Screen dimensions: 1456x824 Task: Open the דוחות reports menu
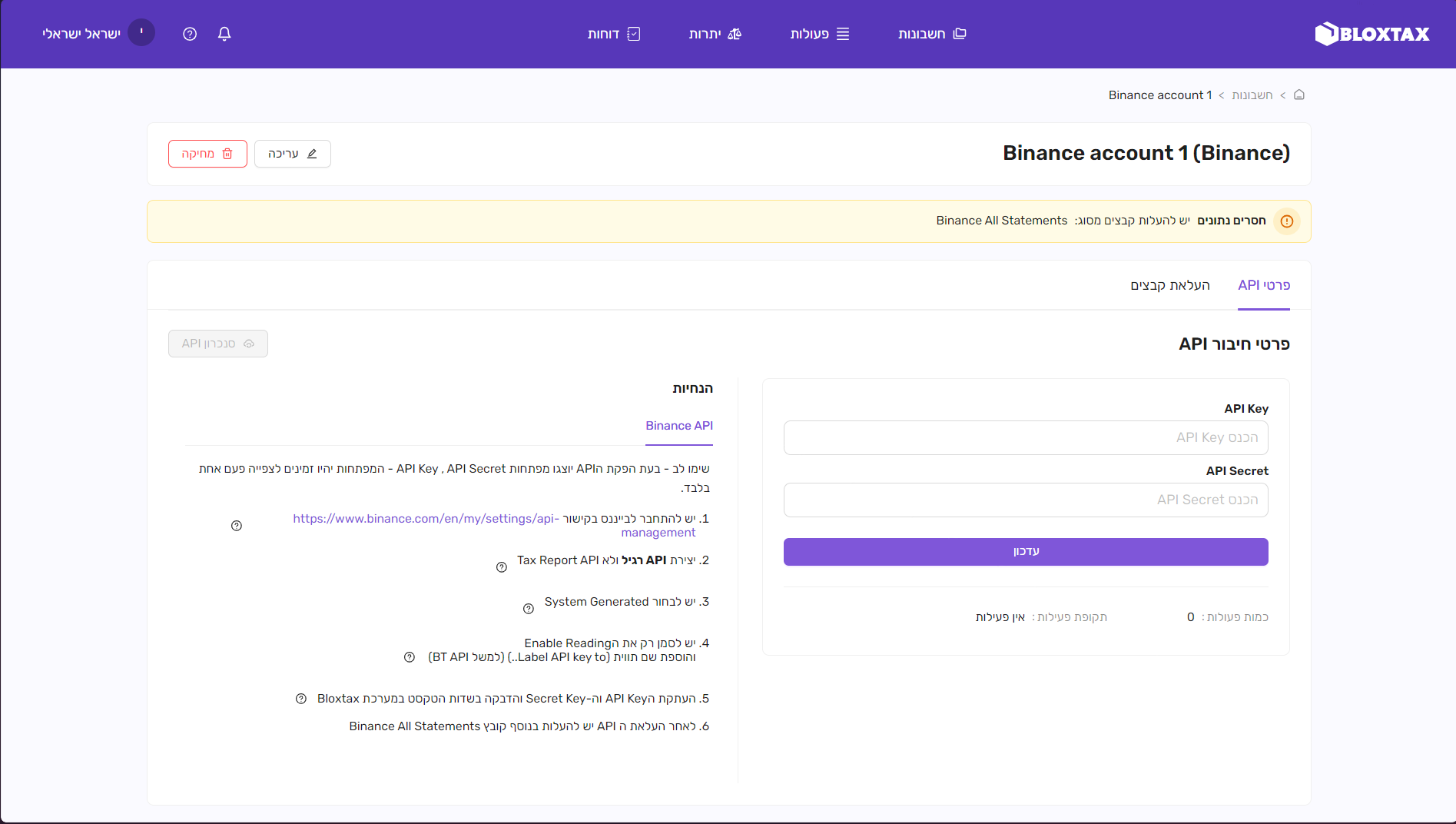(x=614, y=34)
